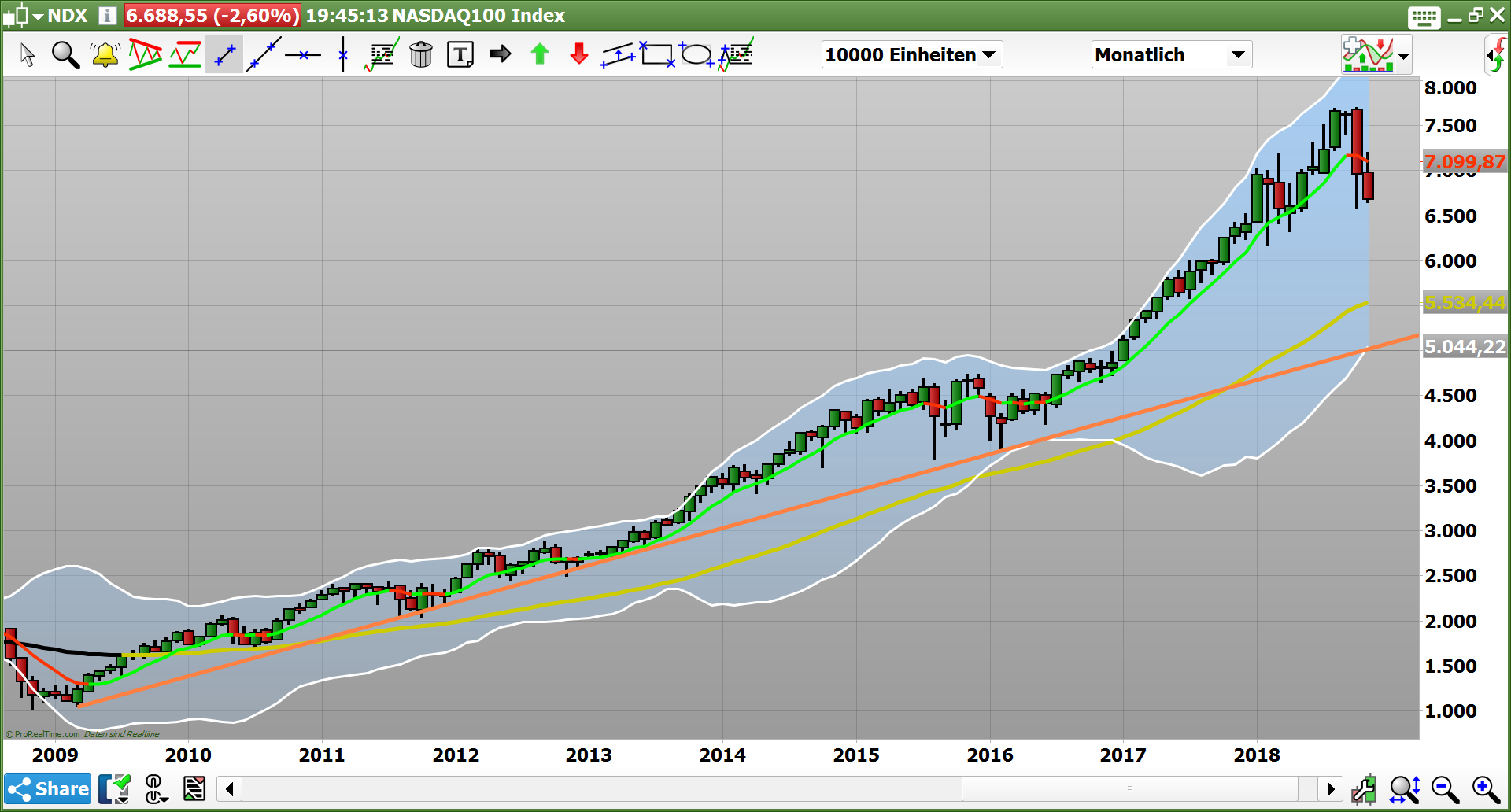Open the 10000 Einheiten dropdown
This screenshot has width=1511, height=812.
click(911, 55)
